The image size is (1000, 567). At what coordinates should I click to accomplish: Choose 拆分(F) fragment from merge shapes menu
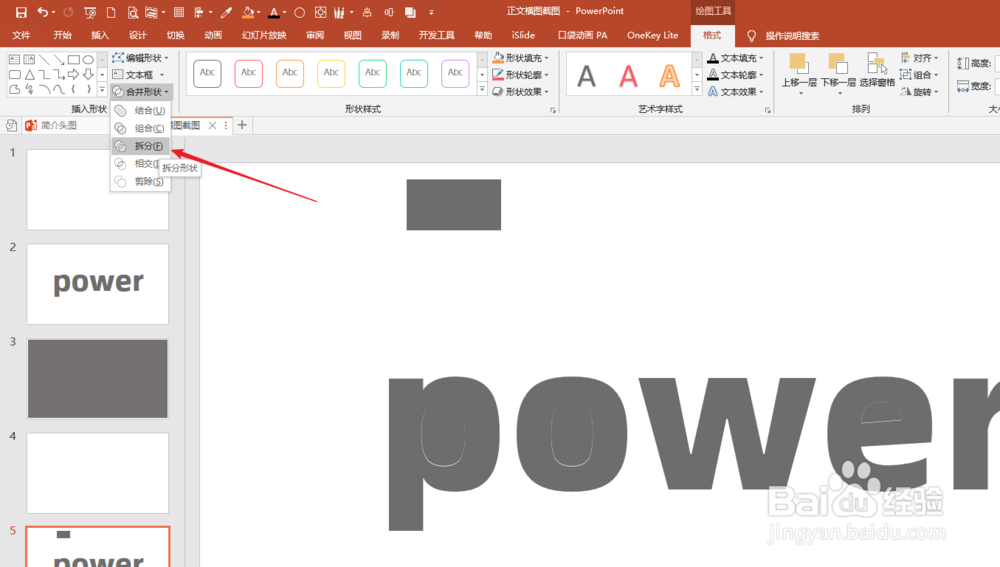(140, 146)
